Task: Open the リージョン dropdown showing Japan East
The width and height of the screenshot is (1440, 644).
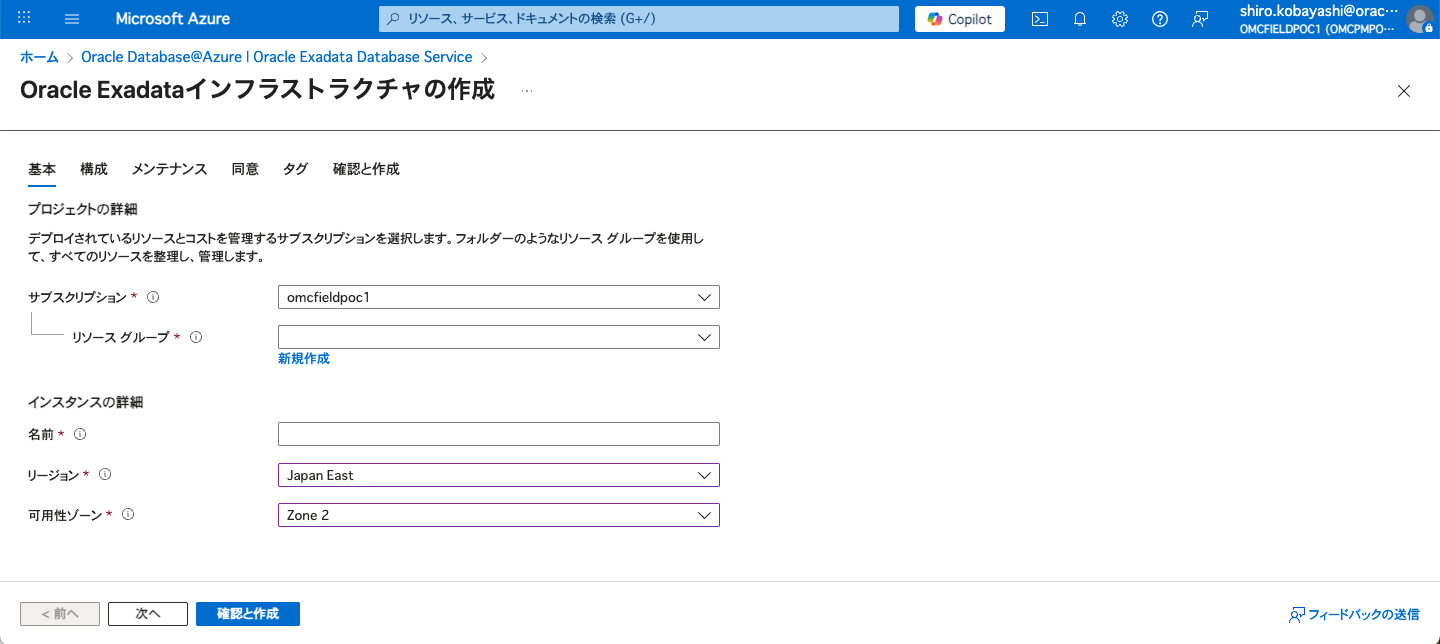Action: click(x=498, y=474)
